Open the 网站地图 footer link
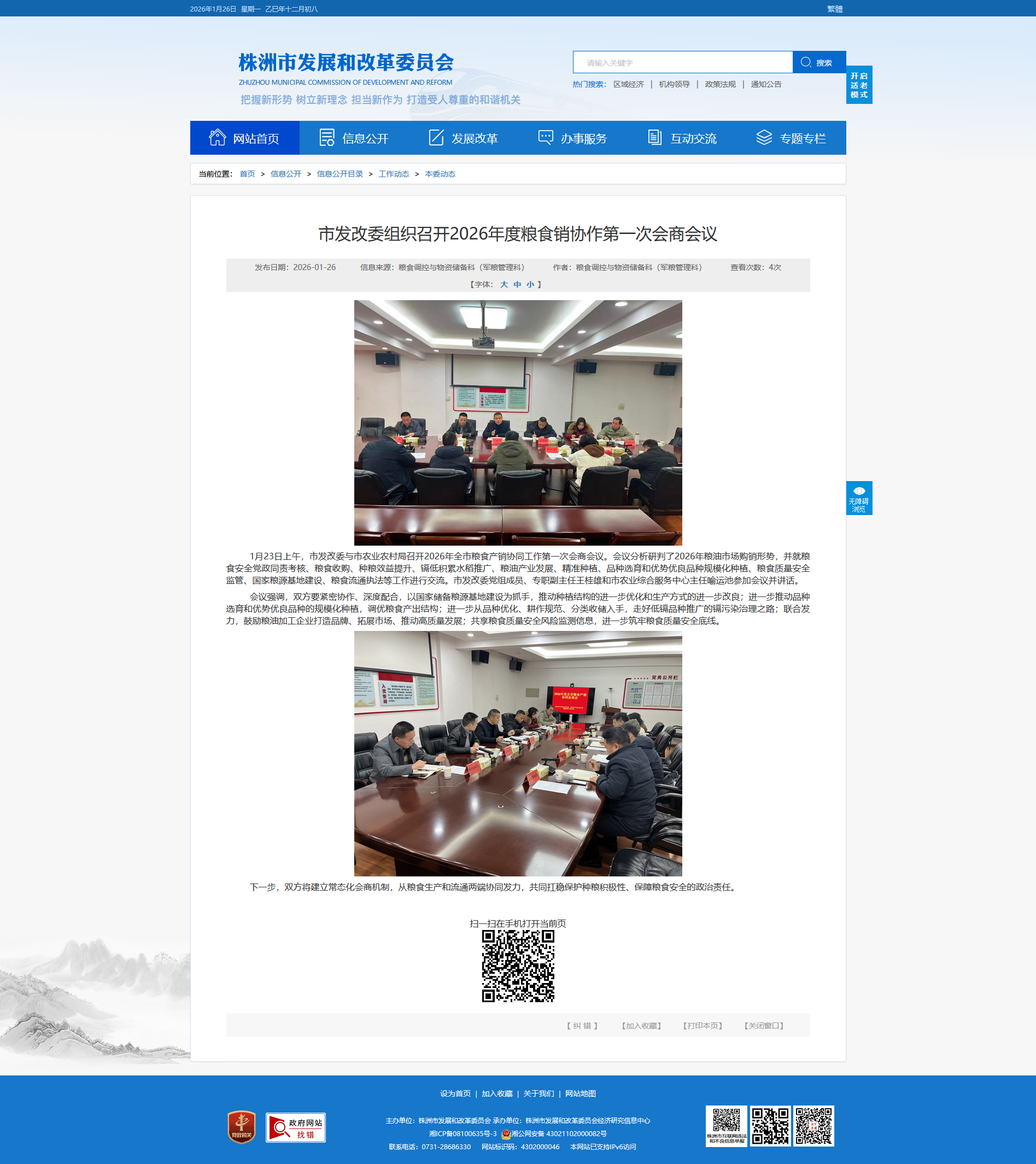The image size is (1036, 1164). [x=581, y=1093]
